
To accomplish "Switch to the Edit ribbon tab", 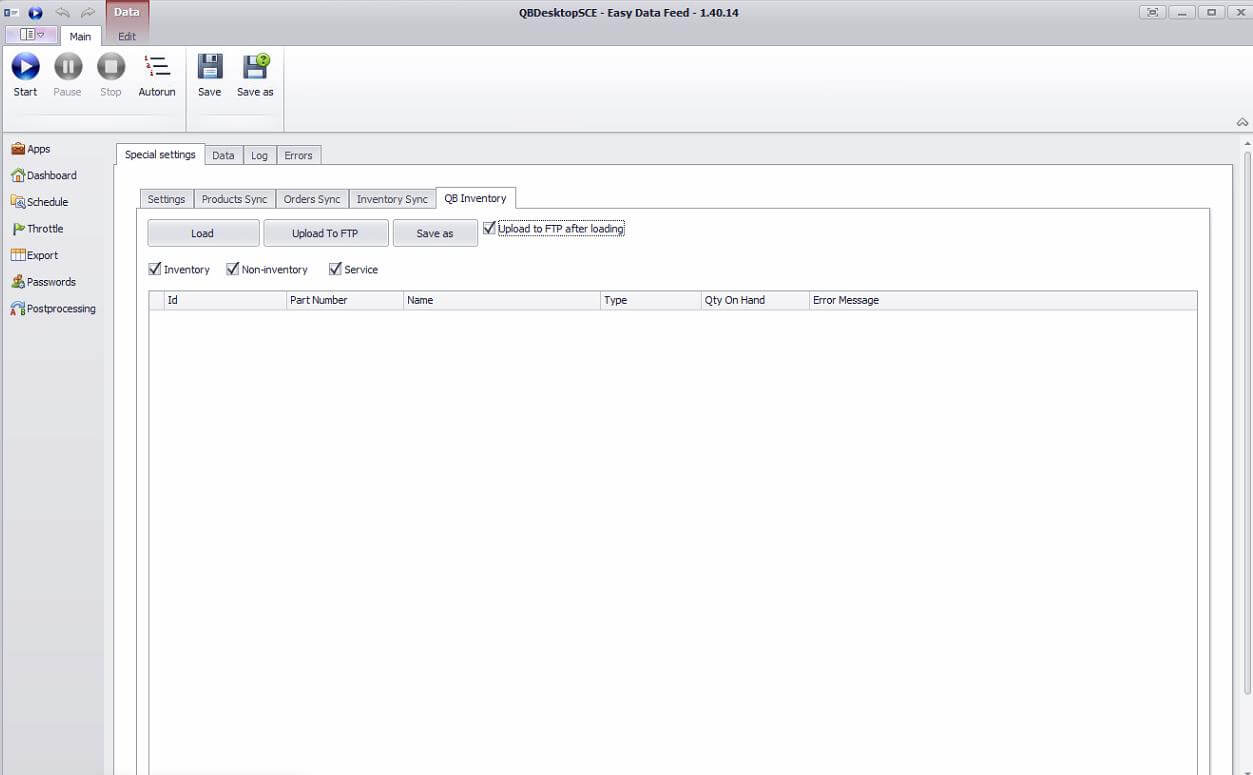I will pos(127,36).
